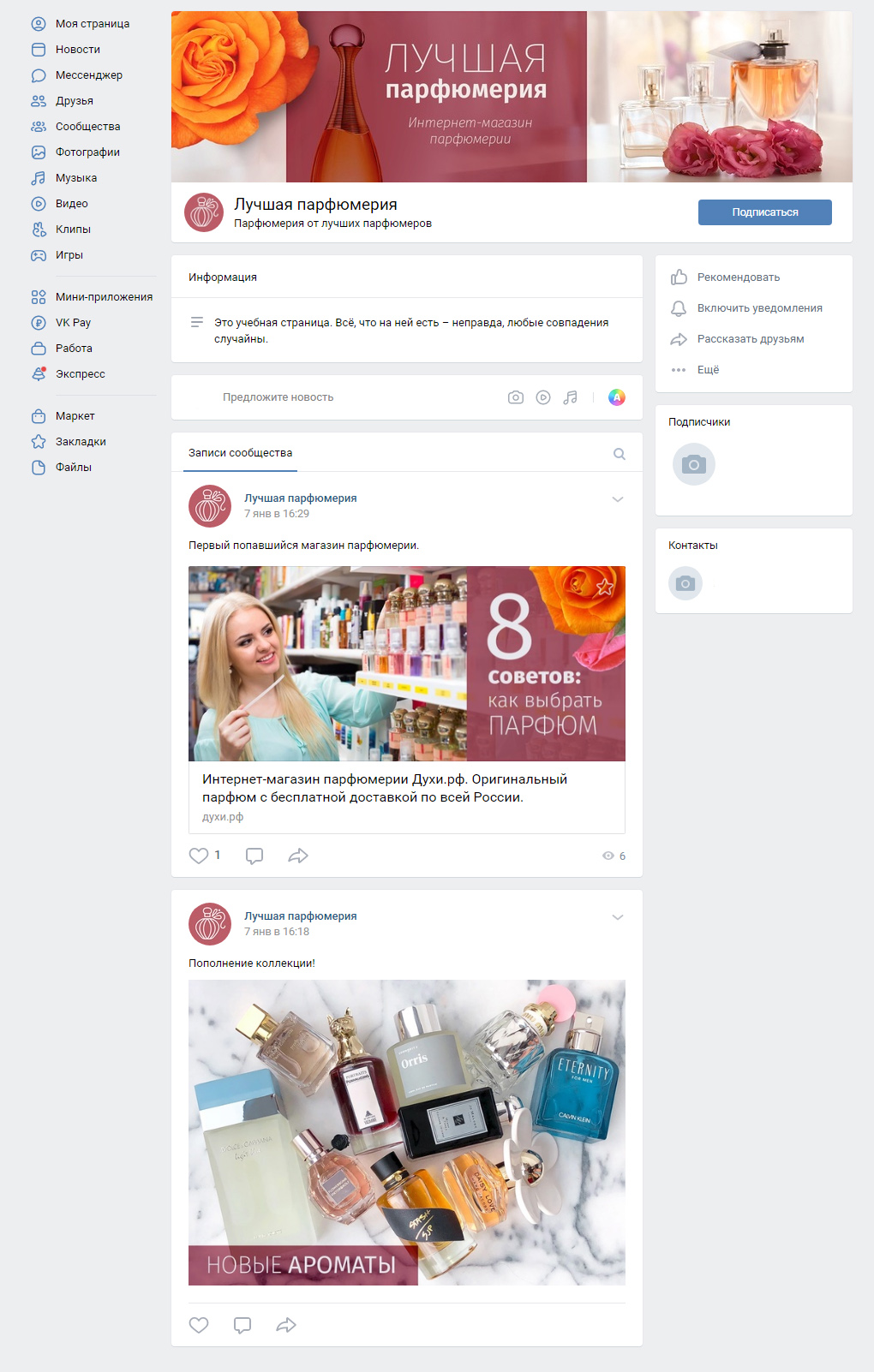Open Информация block header
874x1372 pixels.
(x=223, y=277)
